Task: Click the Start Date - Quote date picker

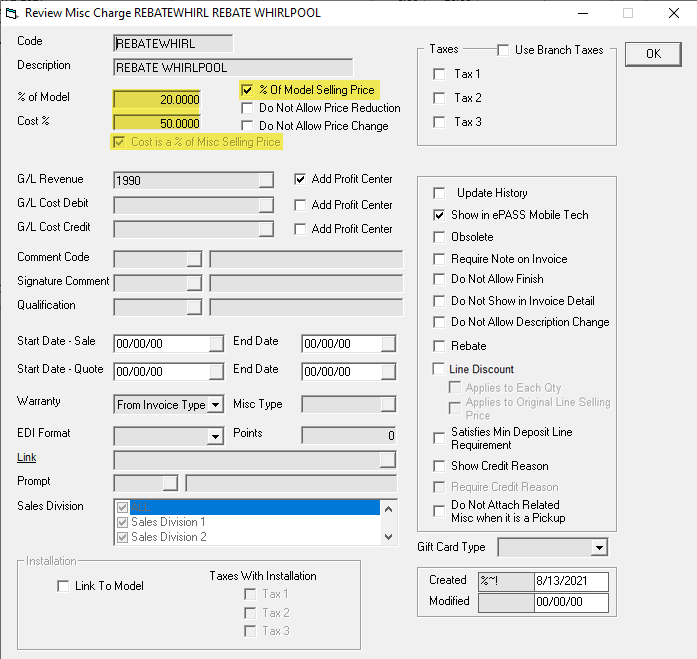Action: coord(216,371)
